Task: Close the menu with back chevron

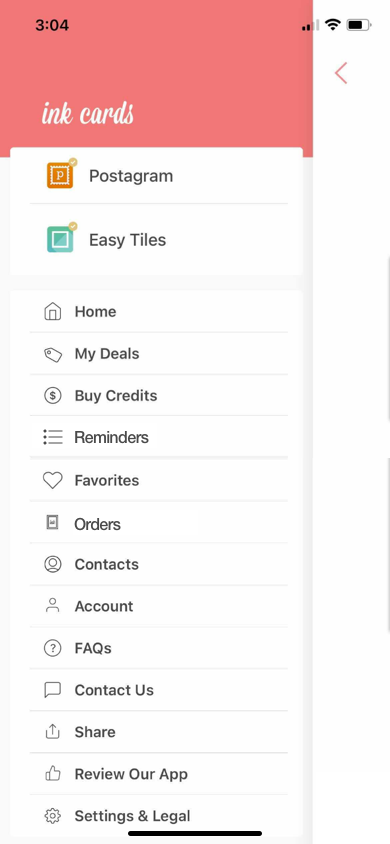Action: 341,73
